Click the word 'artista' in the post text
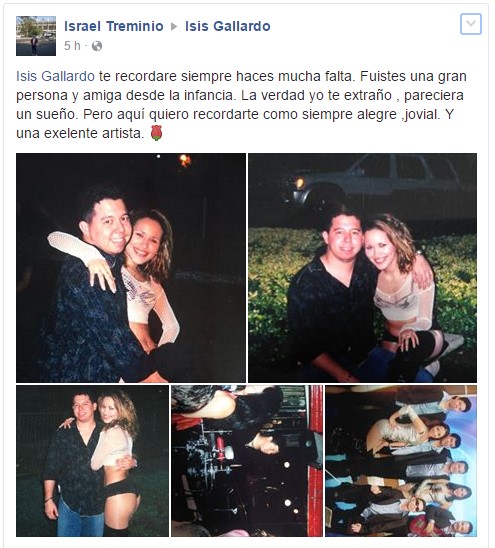The height and width of the screenshot is (548, 495). pyautogui.click(x=123, y=133)
